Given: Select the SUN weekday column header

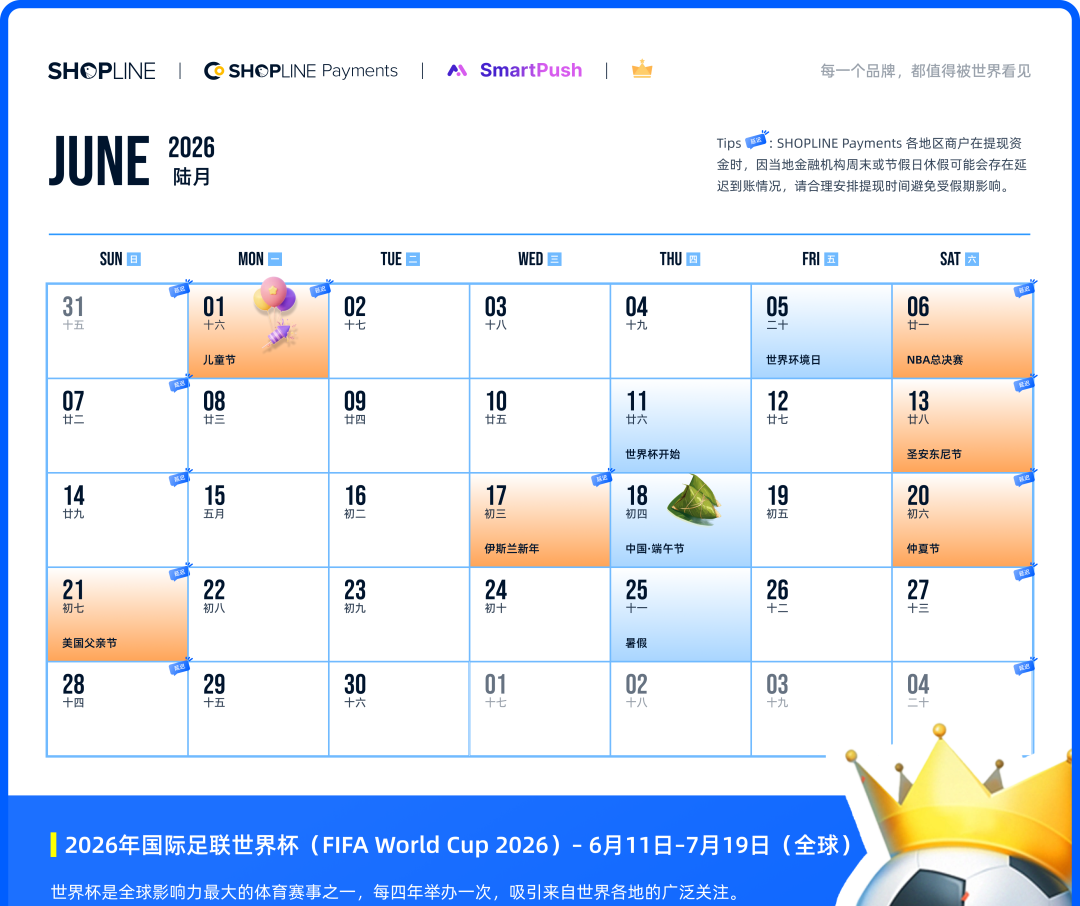Looking at the screenshot, I should 119,259.
